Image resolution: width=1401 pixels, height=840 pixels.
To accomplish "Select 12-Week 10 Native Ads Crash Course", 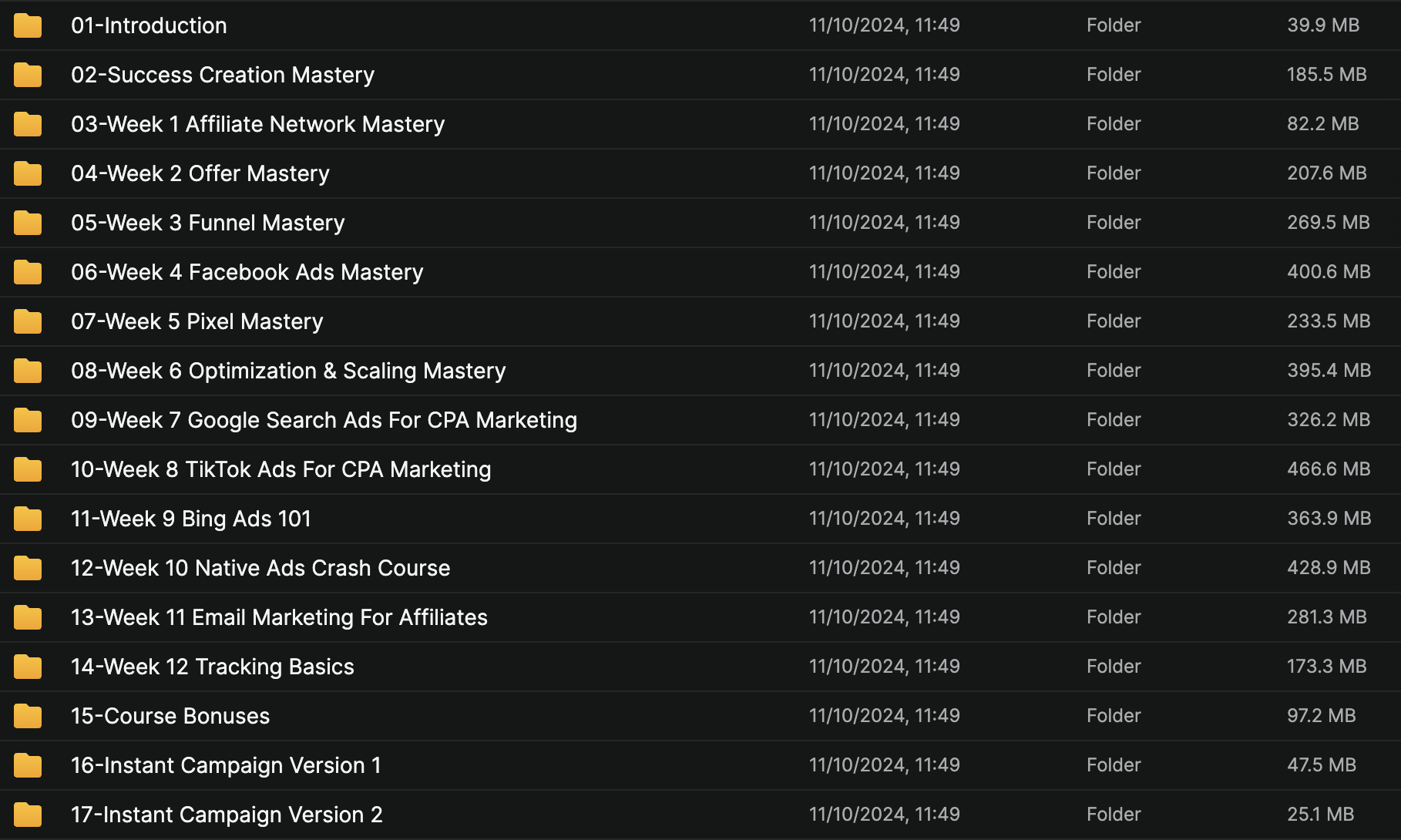I will tap(260, 568).
